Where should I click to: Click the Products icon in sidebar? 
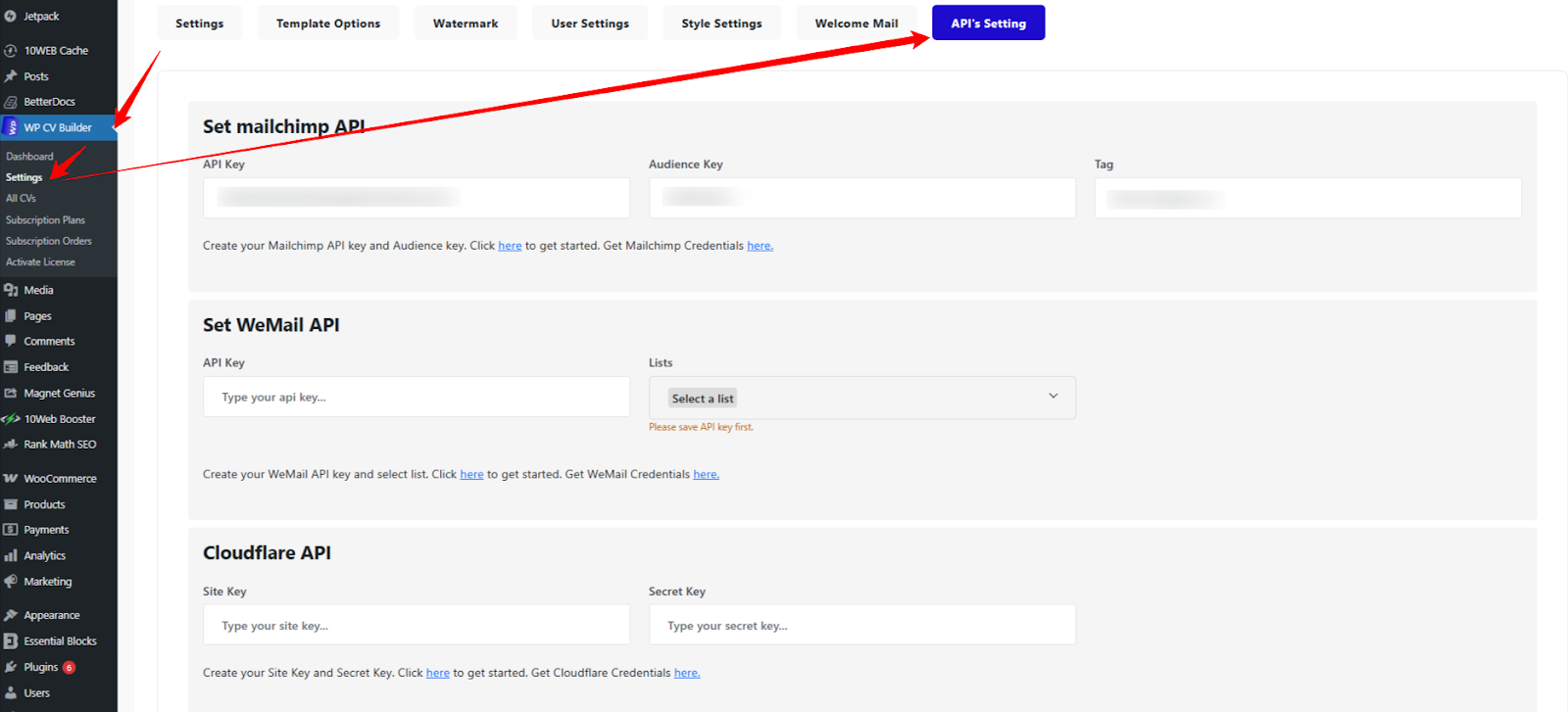coord(11,504)
